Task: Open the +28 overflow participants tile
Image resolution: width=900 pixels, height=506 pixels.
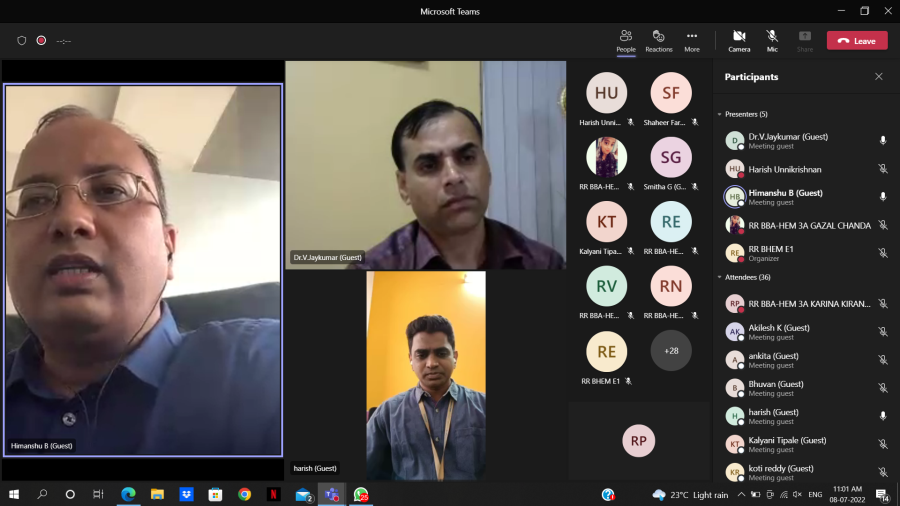Action: coord(671,351)
